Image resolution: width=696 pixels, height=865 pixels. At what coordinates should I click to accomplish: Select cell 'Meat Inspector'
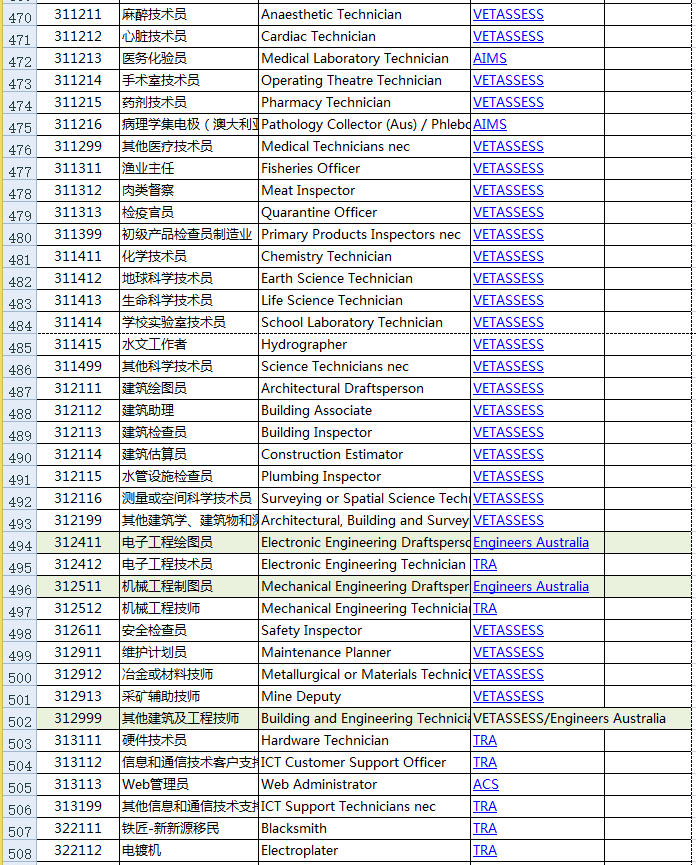[x=364, y=191]
